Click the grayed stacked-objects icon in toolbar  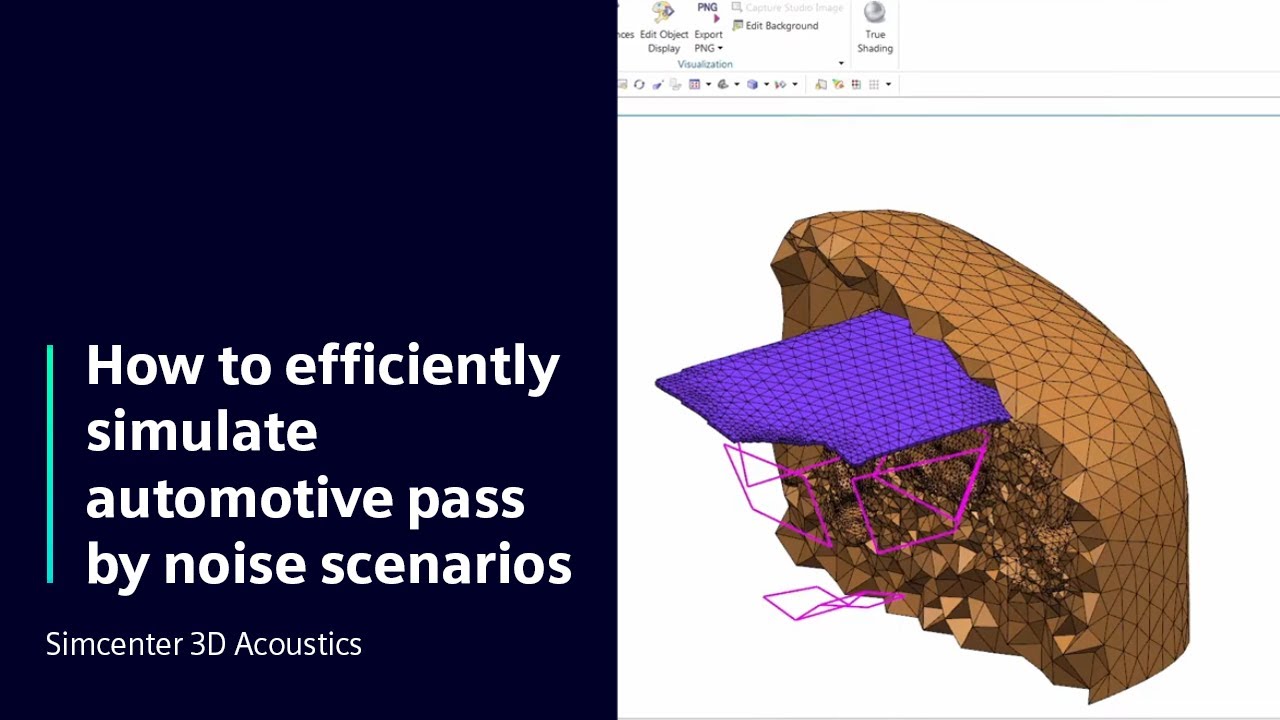675,85
